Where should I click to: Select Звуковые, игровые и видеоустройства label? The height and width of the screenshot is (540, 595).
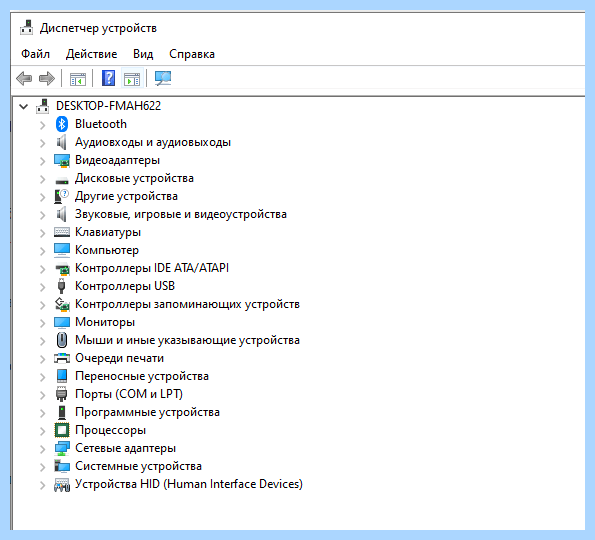(x=181, y=214)
